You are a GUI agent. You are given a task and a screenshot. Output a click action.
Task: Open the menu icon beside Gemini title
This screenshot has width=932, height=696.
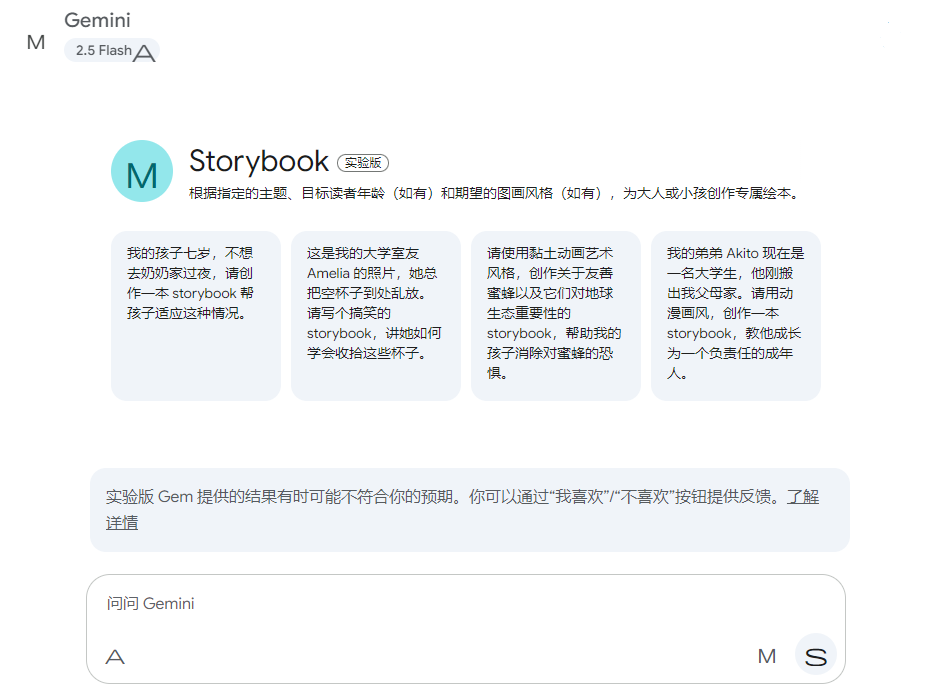pyautogui.click(x=36, y=42)
